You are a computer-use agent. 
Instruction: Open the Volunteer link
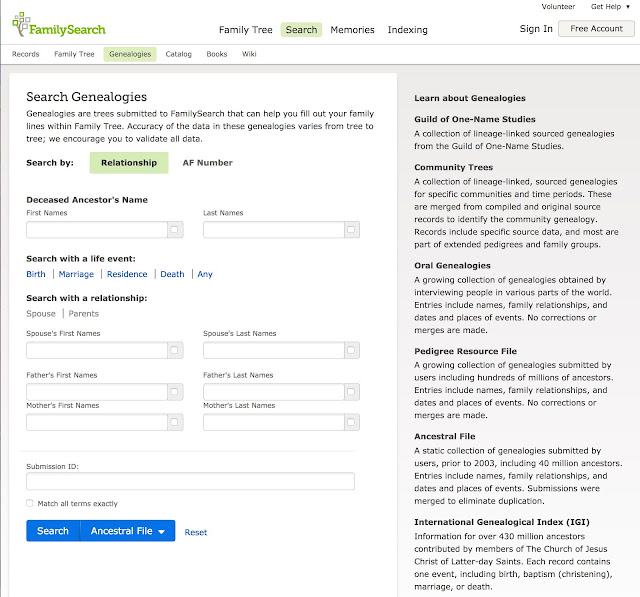coord(558,7)
